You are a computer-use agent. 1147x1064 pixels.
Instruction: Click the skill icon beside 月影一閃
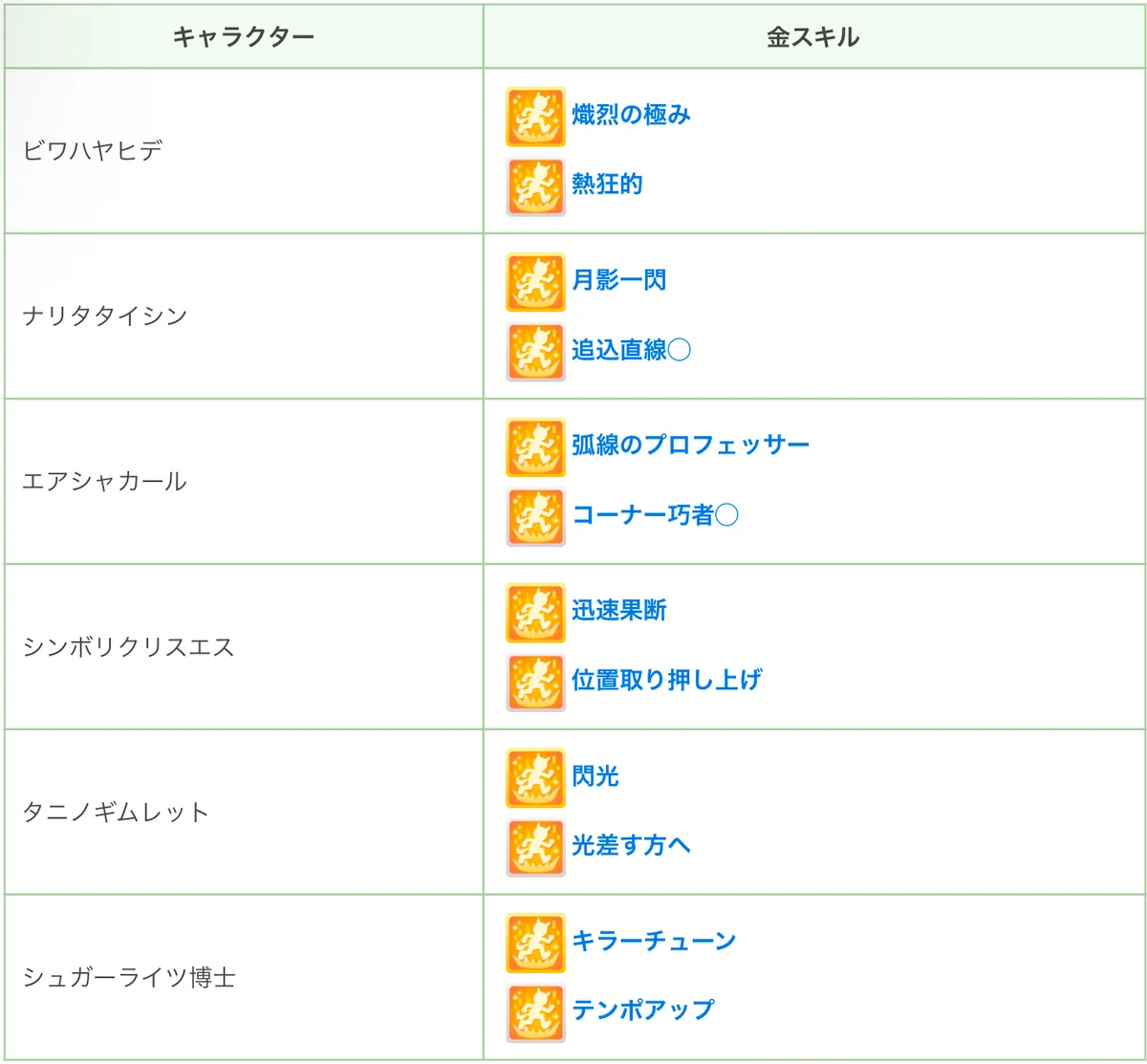tap(535, 282)
